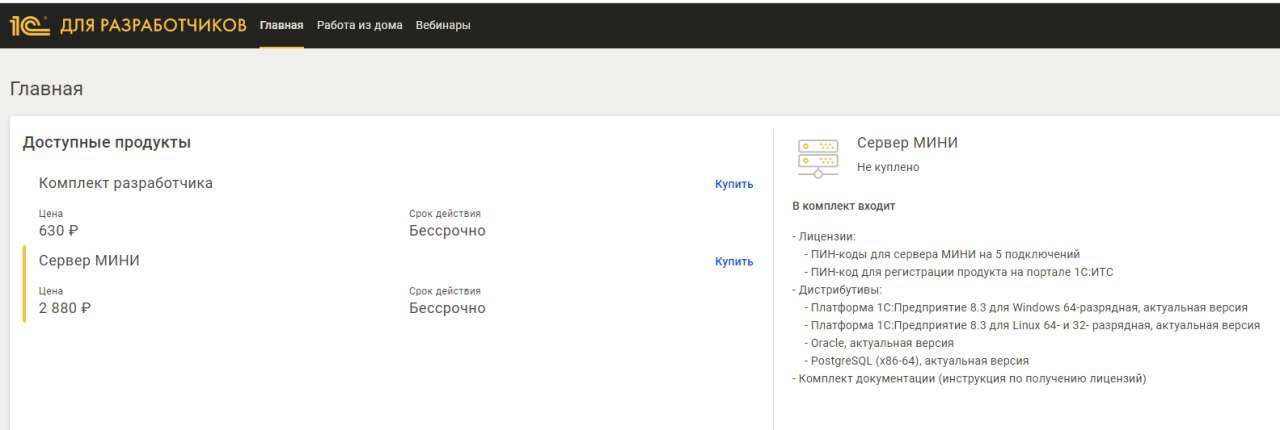Click Oracle, актуальная версия line

pyautogui.click(x=879, y=343)
